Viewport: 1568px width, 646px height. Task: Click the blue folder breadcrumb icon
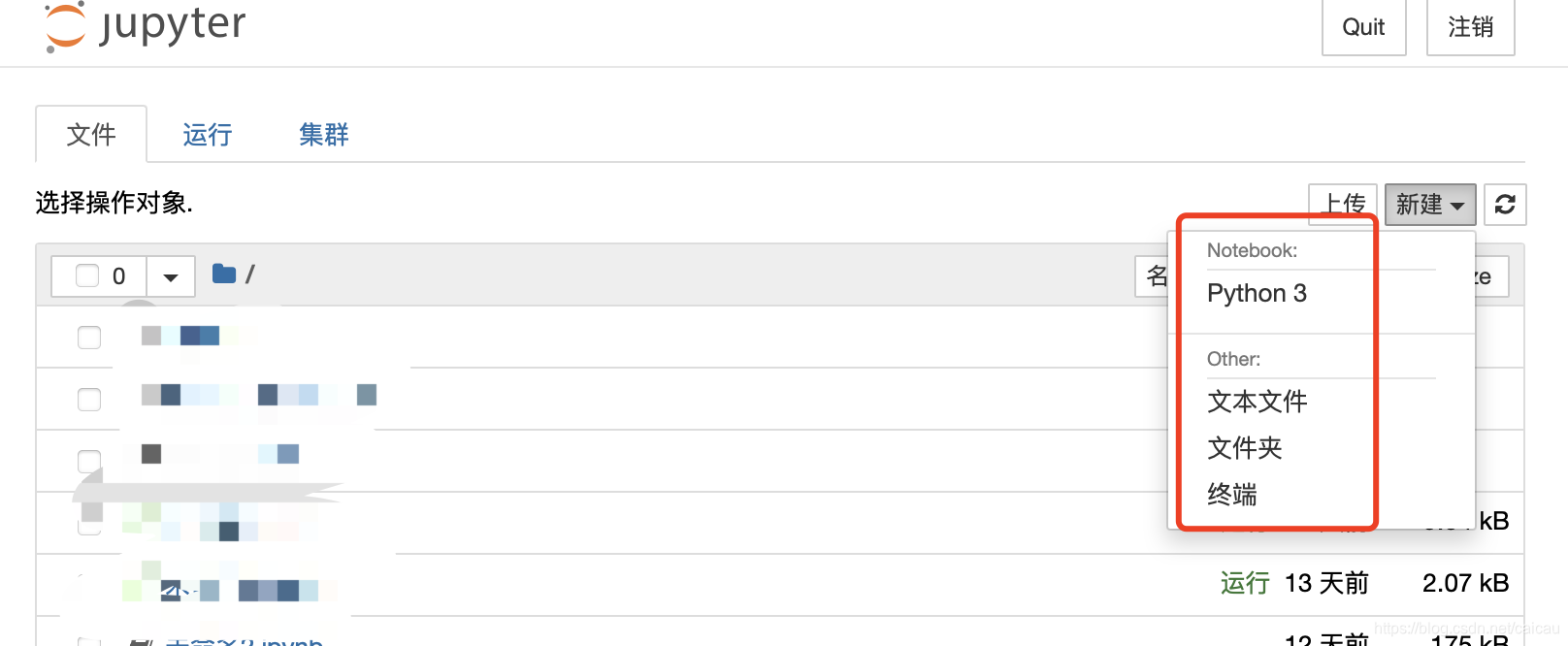(x=222, y=274)
